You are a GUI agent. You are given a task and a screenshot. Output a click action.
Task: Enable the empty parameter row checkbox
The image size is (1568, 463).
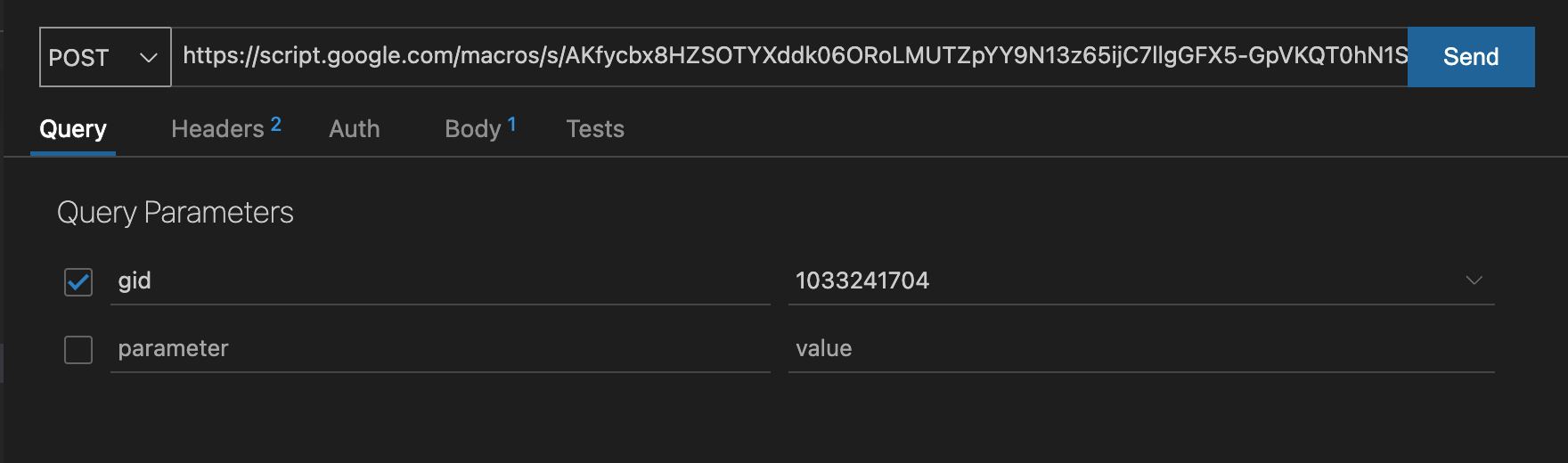click(78, 349)
